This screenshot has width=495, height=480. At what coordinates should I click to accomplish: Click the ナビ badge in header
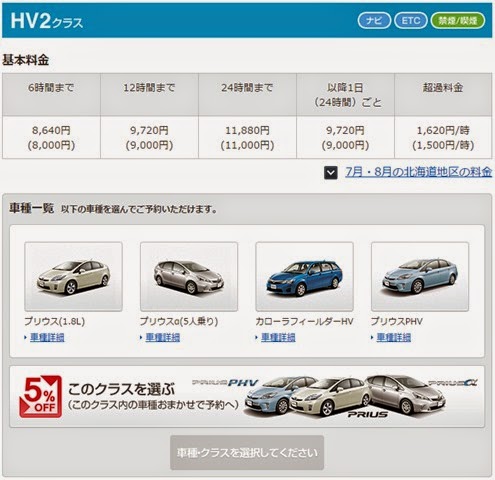[x=374, y=21]
